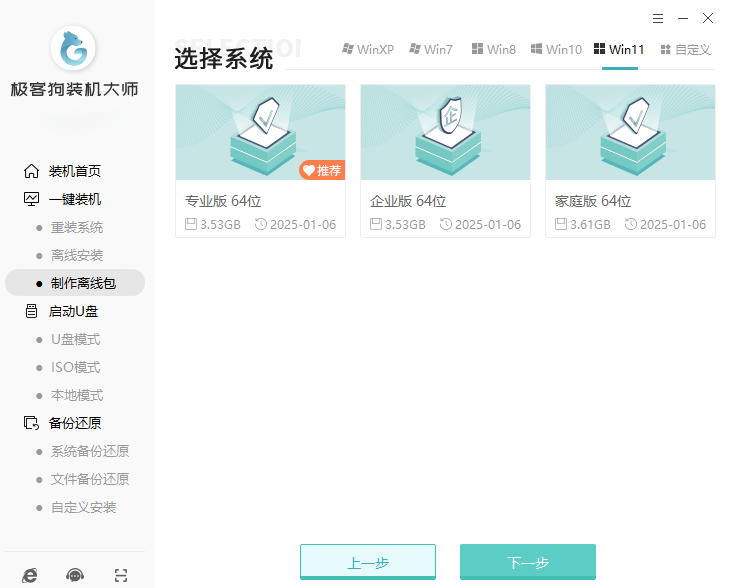Click the 企业版 64位 title text
Screen dimensions: 730x588
pyautogui.click(x=408, y=201)
